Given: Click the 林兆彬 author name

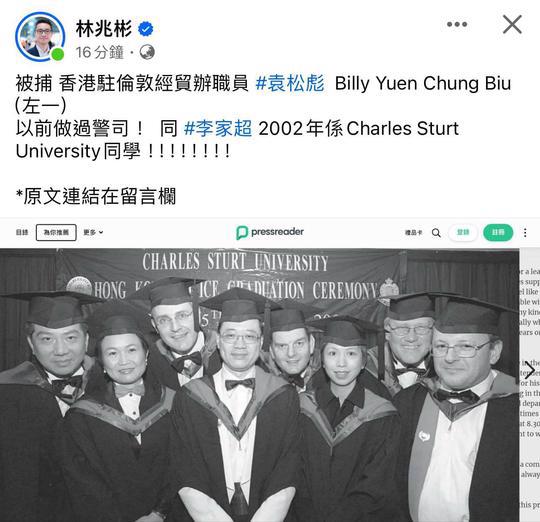Looking at the screenshot, I should 104,28.
